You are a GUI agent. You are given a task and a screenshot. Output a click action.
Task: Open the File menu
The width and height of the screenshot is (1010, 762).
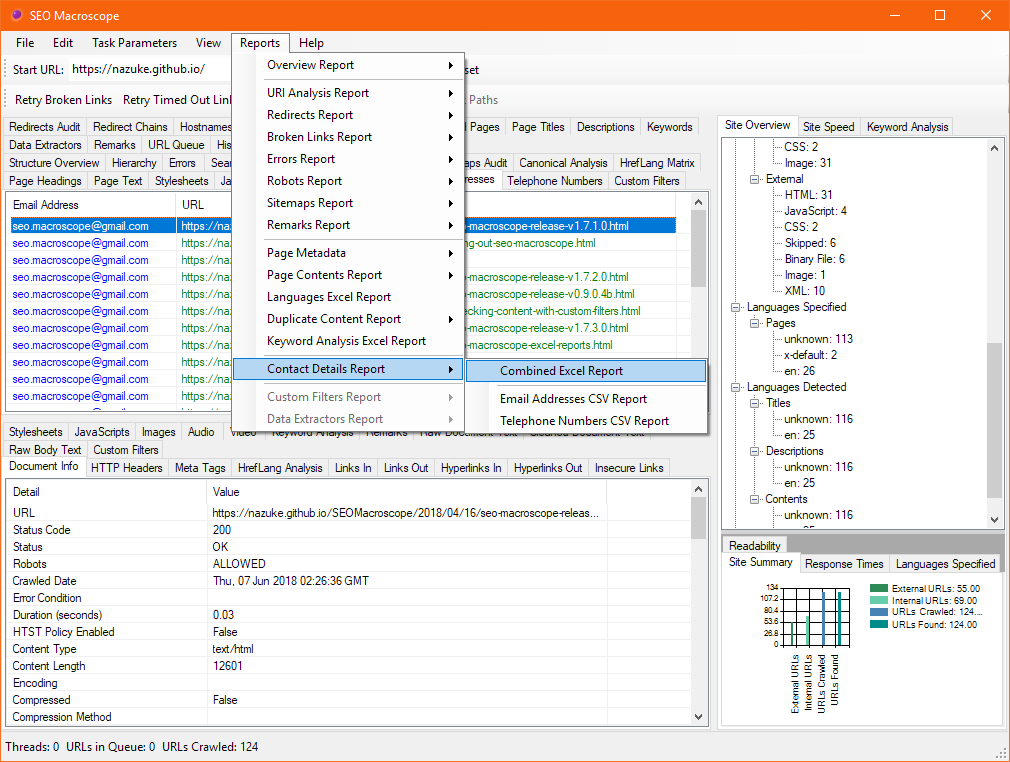coord(25,43)
